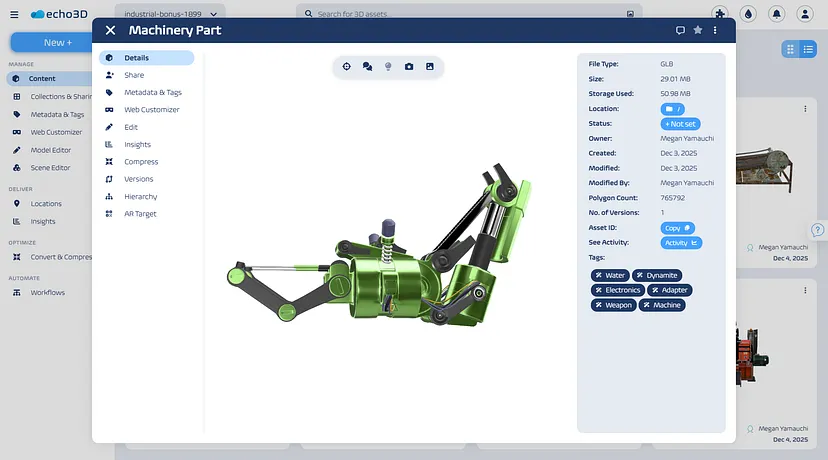The height and width of the screenshot is (460, 828).
Task: Star the Machinery Part asset
Action: tap(698, 30)
